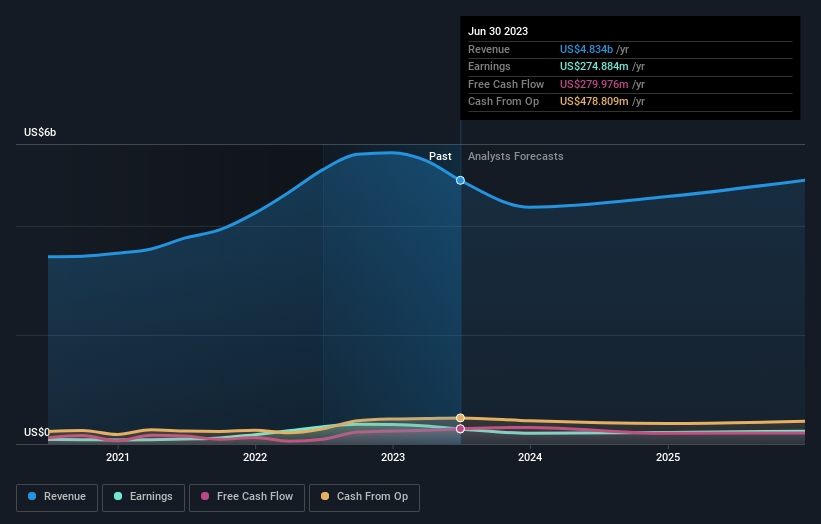Click the tooltip date 'Jun 30 2023'
Viewport: 821px width, 524px height.
point(498,31)
